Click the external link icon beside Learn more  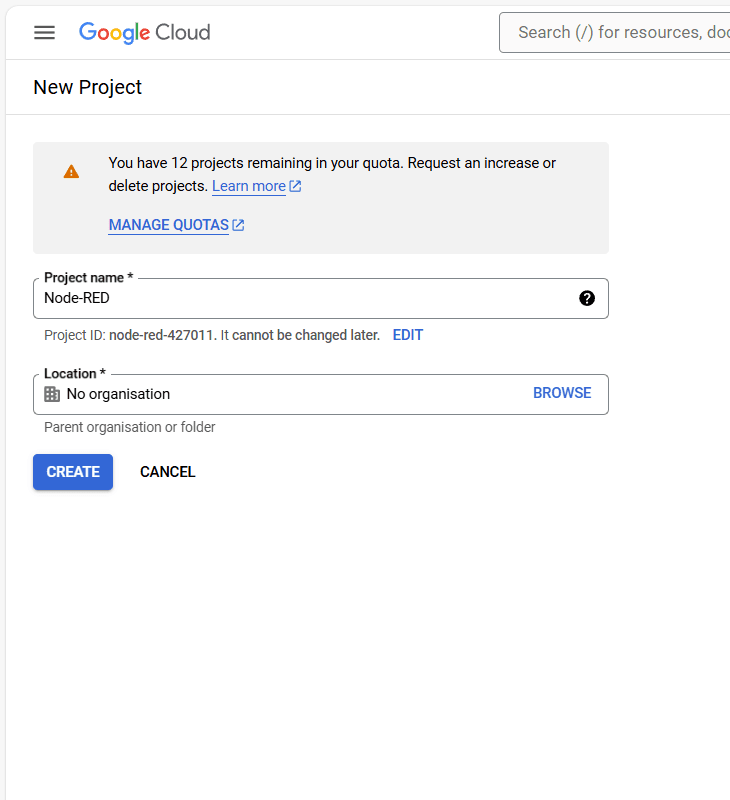pyautogui.click(x=293, y=185)
